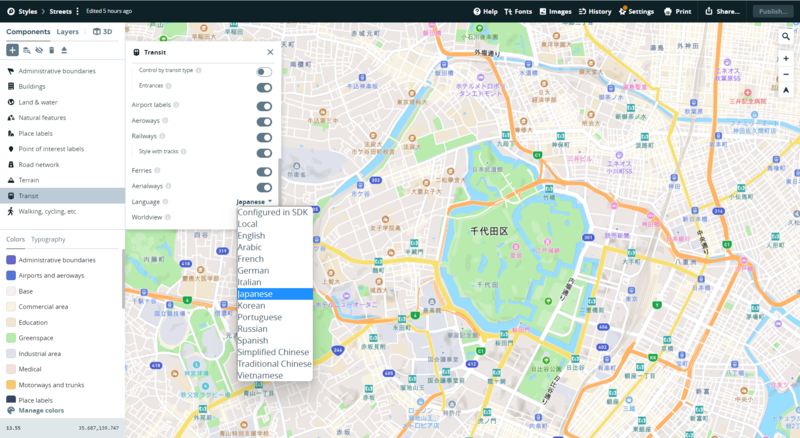This screenshot has height=438, width=800.
Task: Click the add component plus button
Action: [12, 50]
